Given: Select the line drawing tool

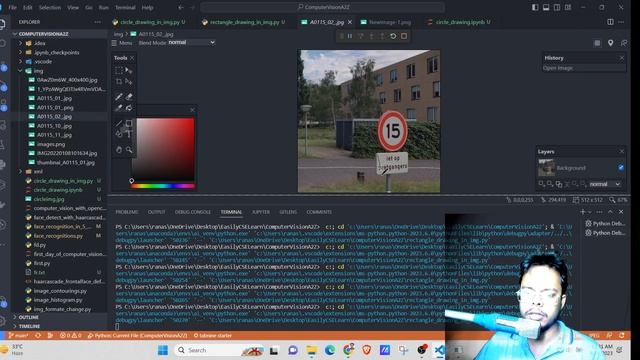Looking at the screenshot, I should tap(119, 123).
